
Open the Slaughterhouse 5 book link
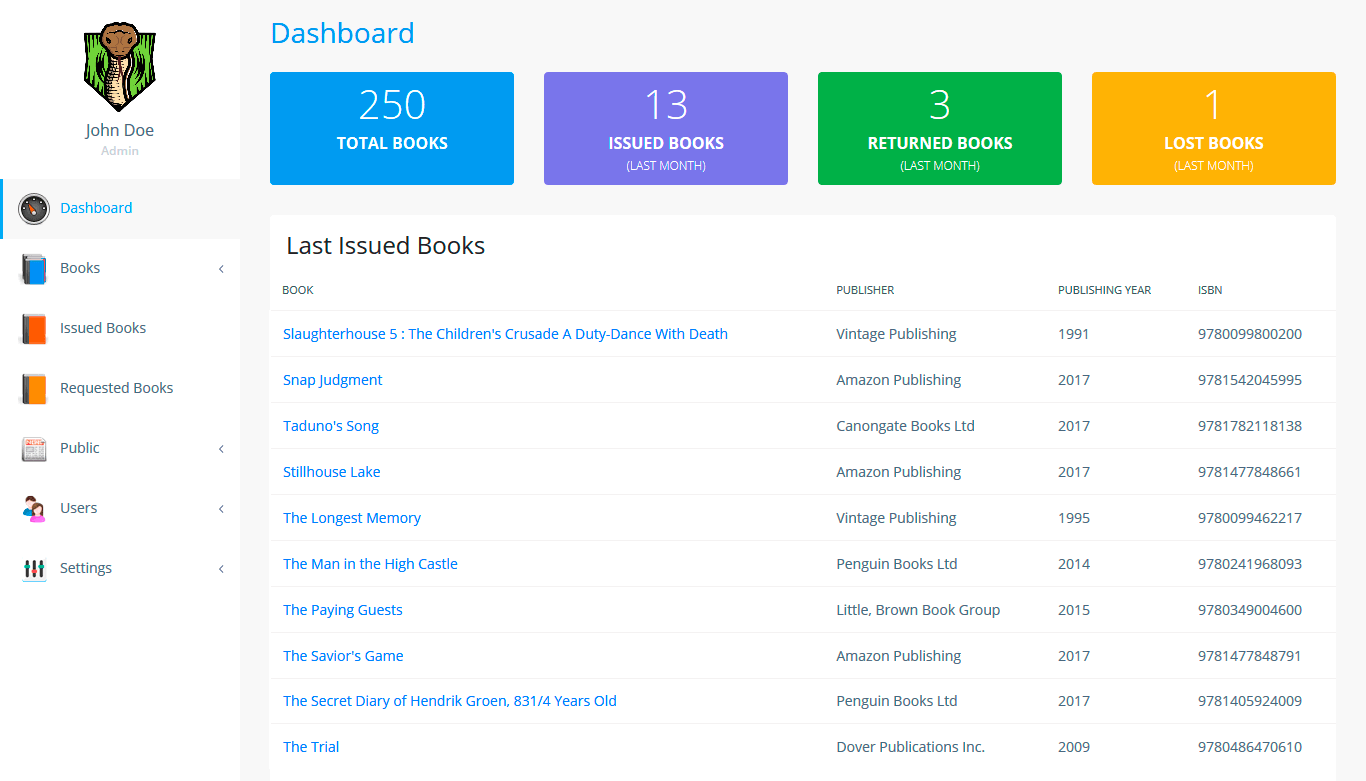pos(505,334)
